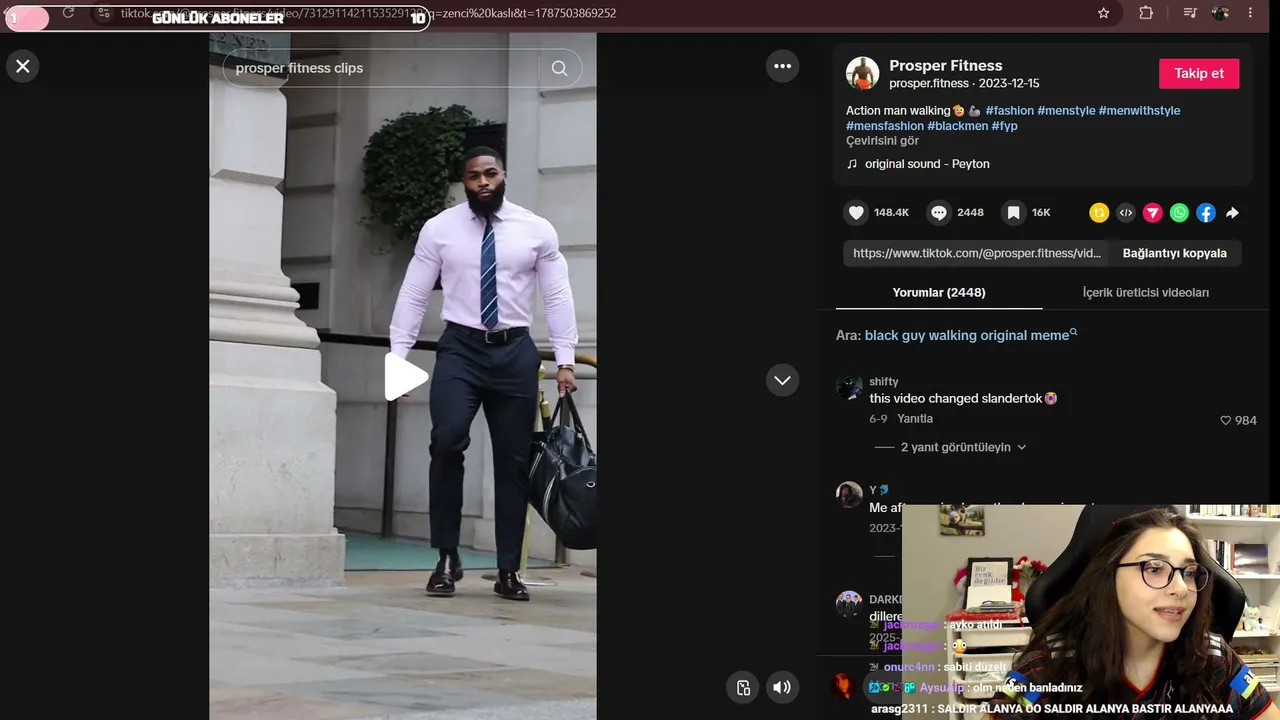
Task: Reload the page in the browser
Action: 68,13
